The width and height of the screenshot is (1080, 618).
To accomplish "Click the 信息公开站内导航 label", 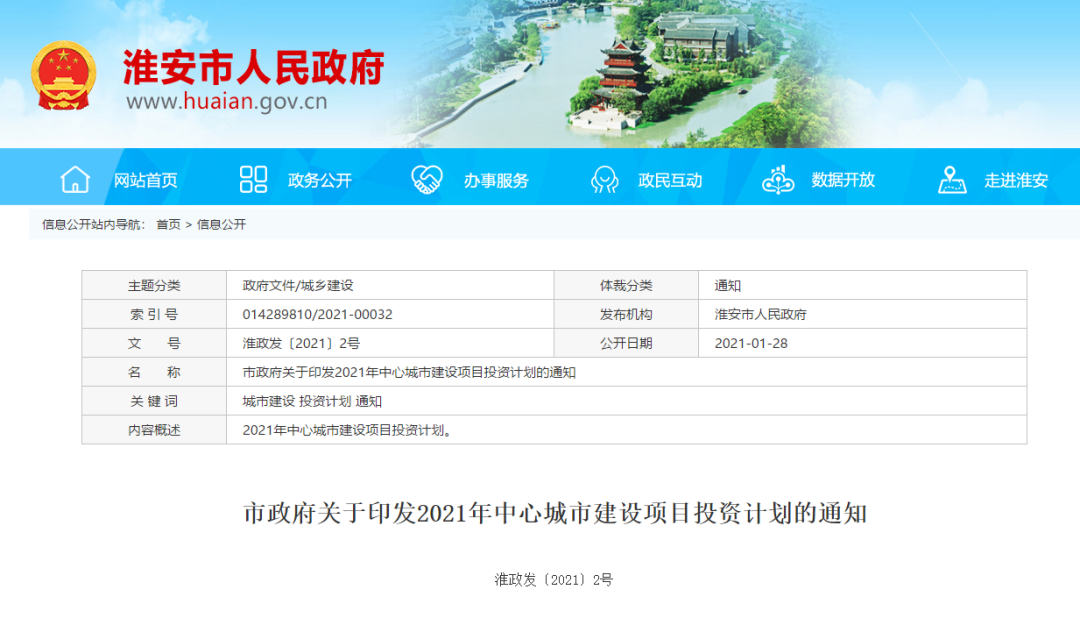I will [x=94, y=225].
